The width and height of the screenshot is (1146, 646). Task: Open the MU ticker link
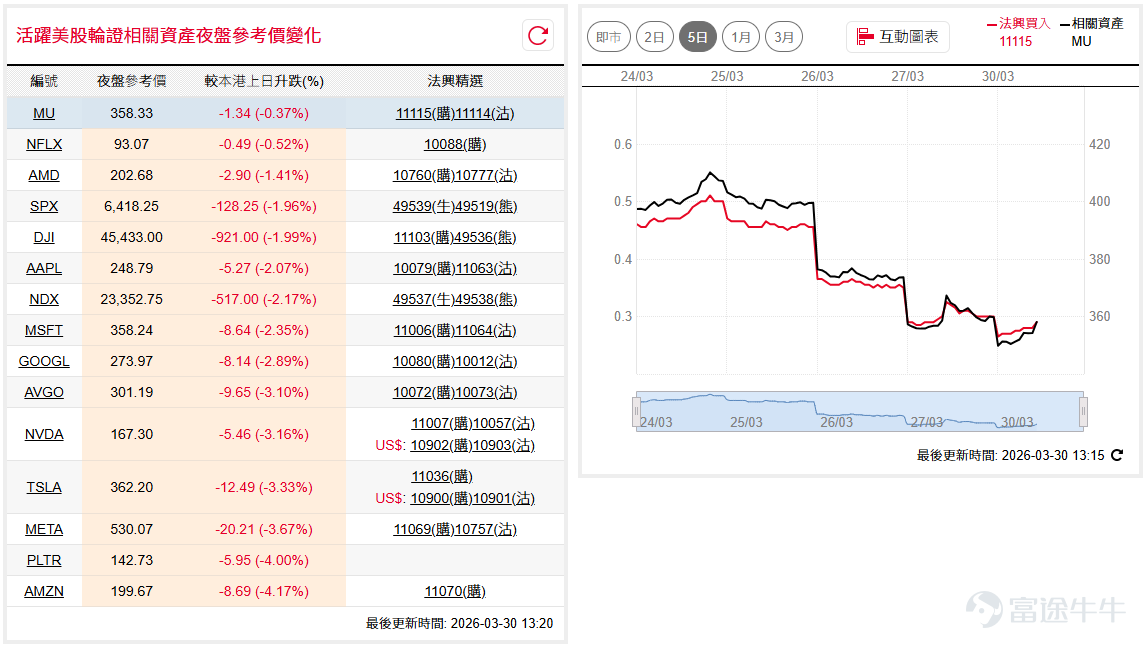44,113
